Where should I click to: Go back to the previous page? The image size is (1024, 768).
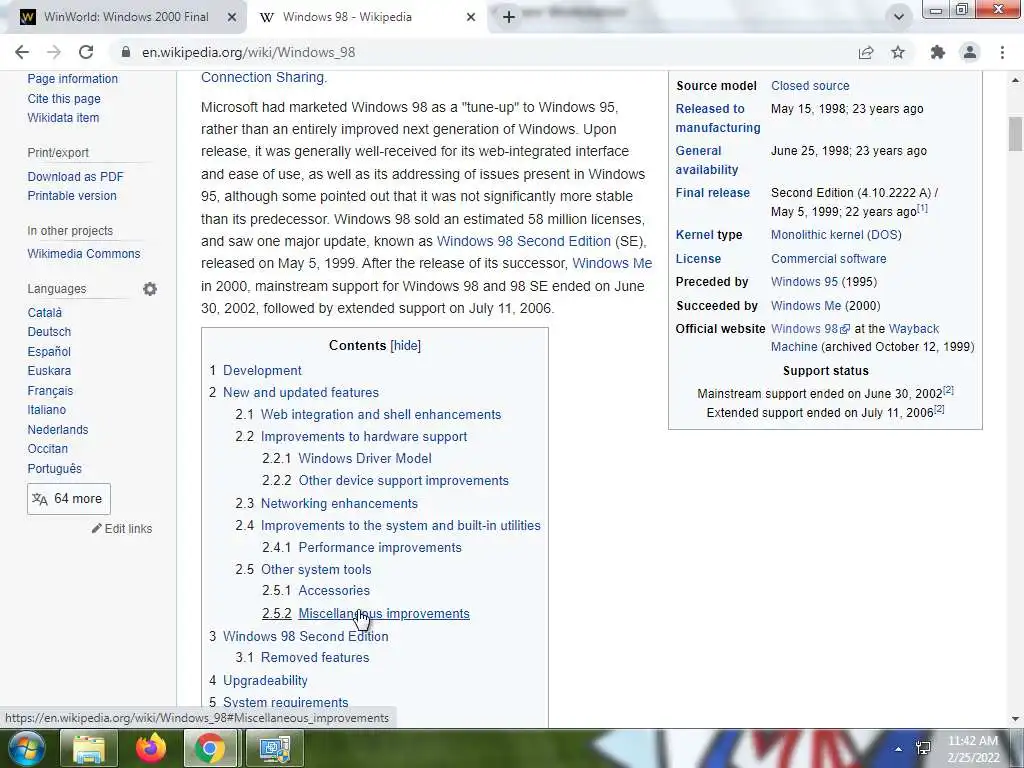(x=22, y=52)
